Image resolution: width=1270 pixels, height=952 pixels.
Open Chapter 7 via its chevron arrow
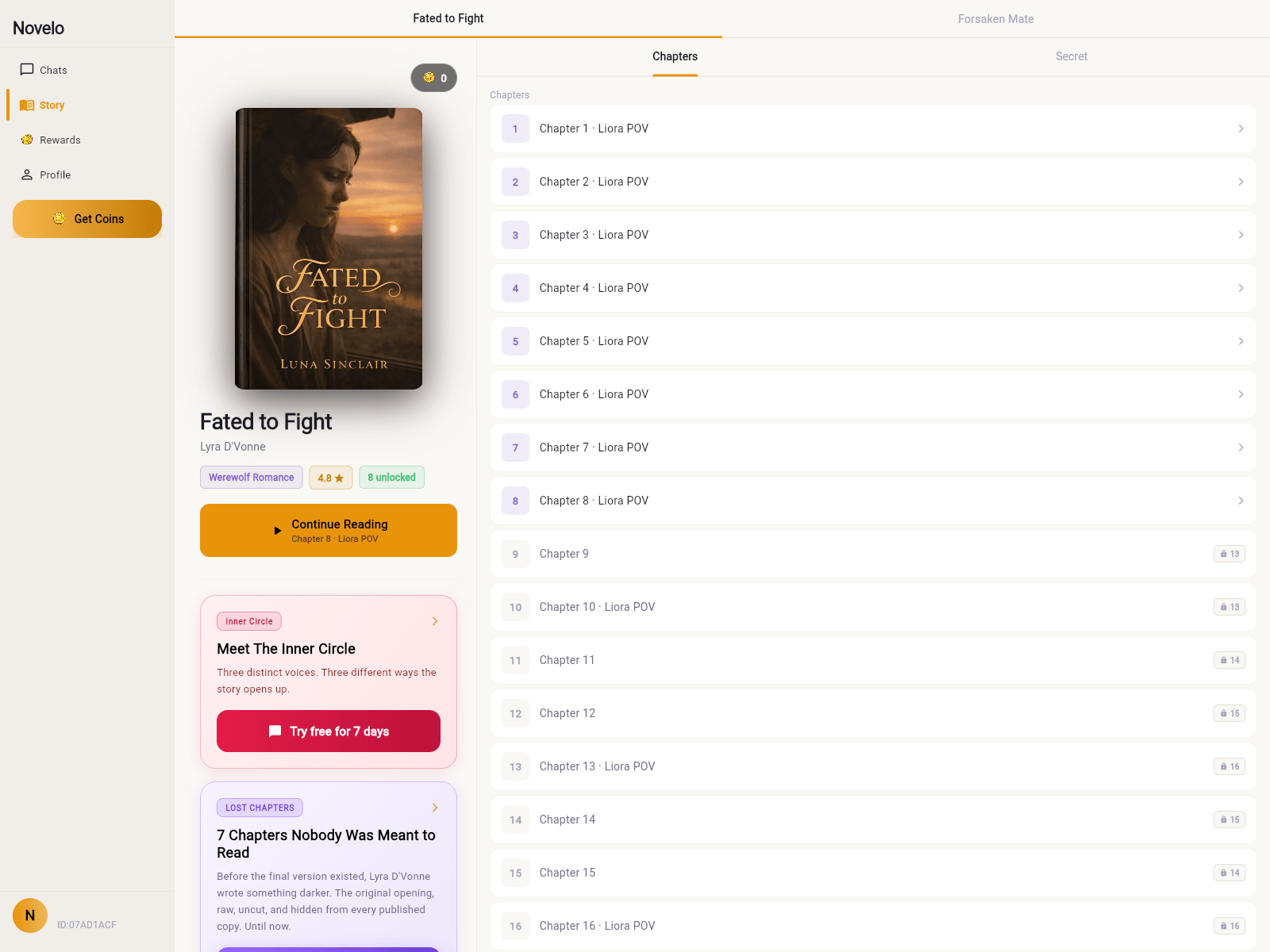coord(1241,447)
